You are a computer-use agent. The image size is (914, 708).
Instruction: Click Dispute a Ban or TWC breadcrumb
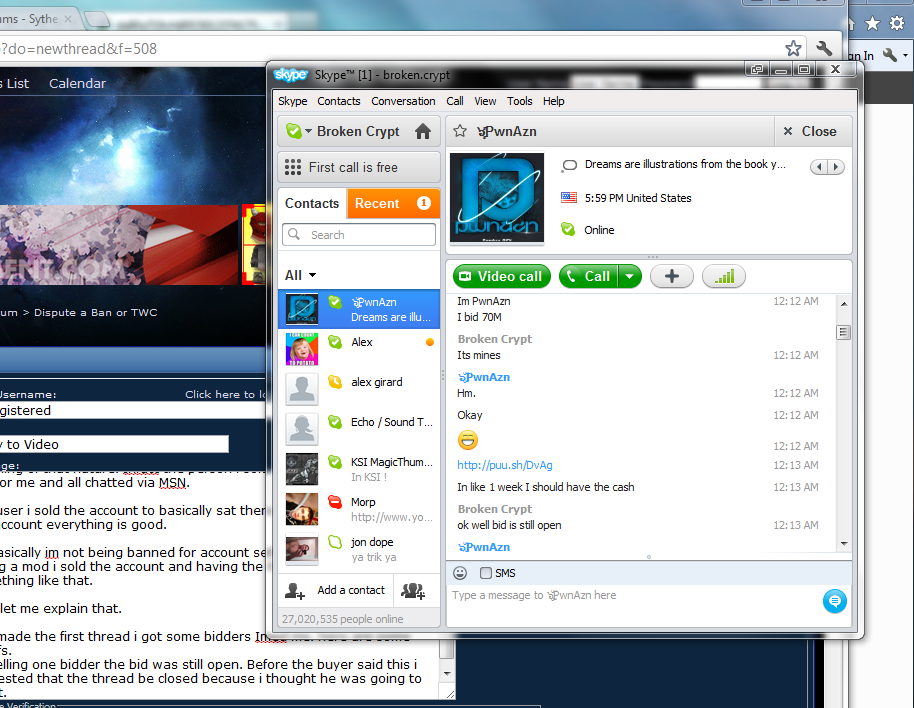point(96,312)
